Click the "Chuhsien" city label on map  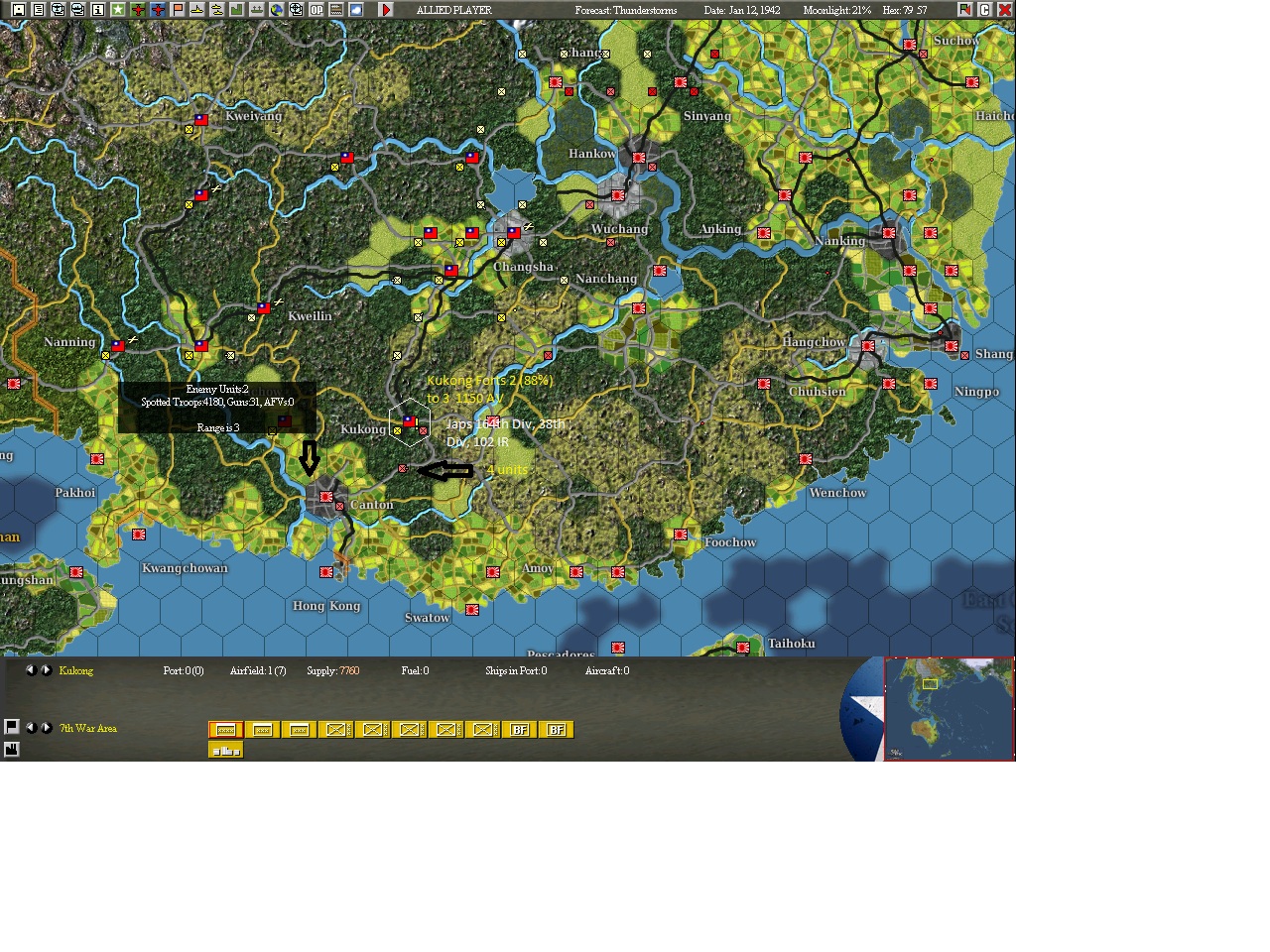(818, 392)
